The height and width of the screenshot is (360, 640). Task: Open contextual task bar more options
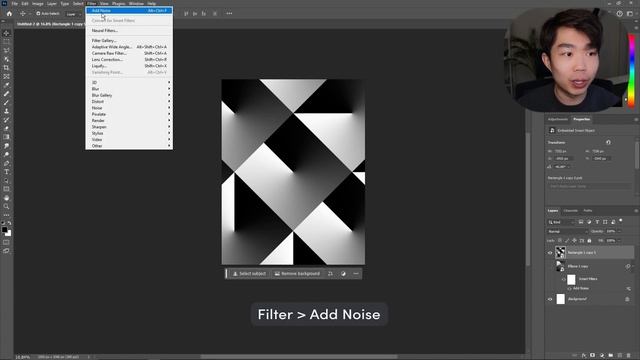[356, 274]
